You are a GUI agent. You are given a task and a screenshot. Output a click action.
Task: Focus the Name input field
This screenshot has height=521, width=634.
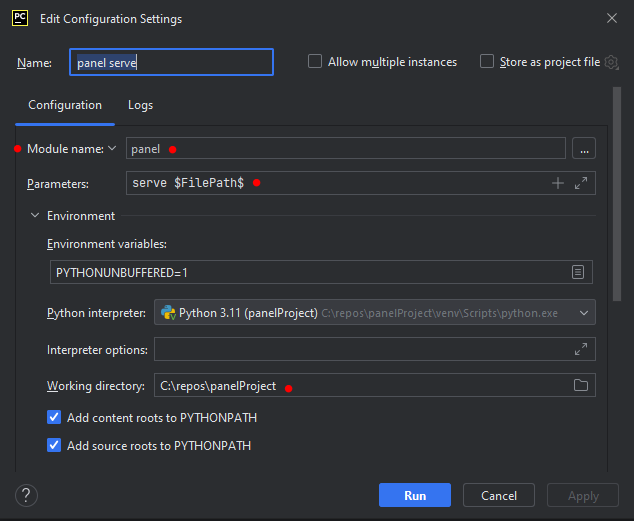click(x=171, y=62)
